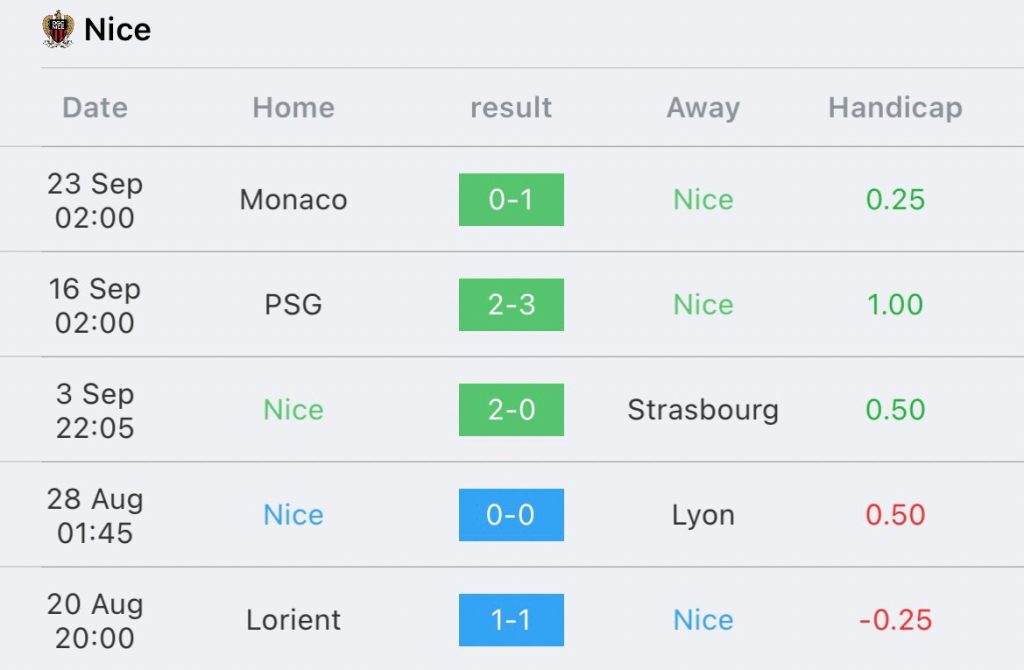
Task: Click the 1.00 handicap for PSG match
Action: [x=895, y=305]
